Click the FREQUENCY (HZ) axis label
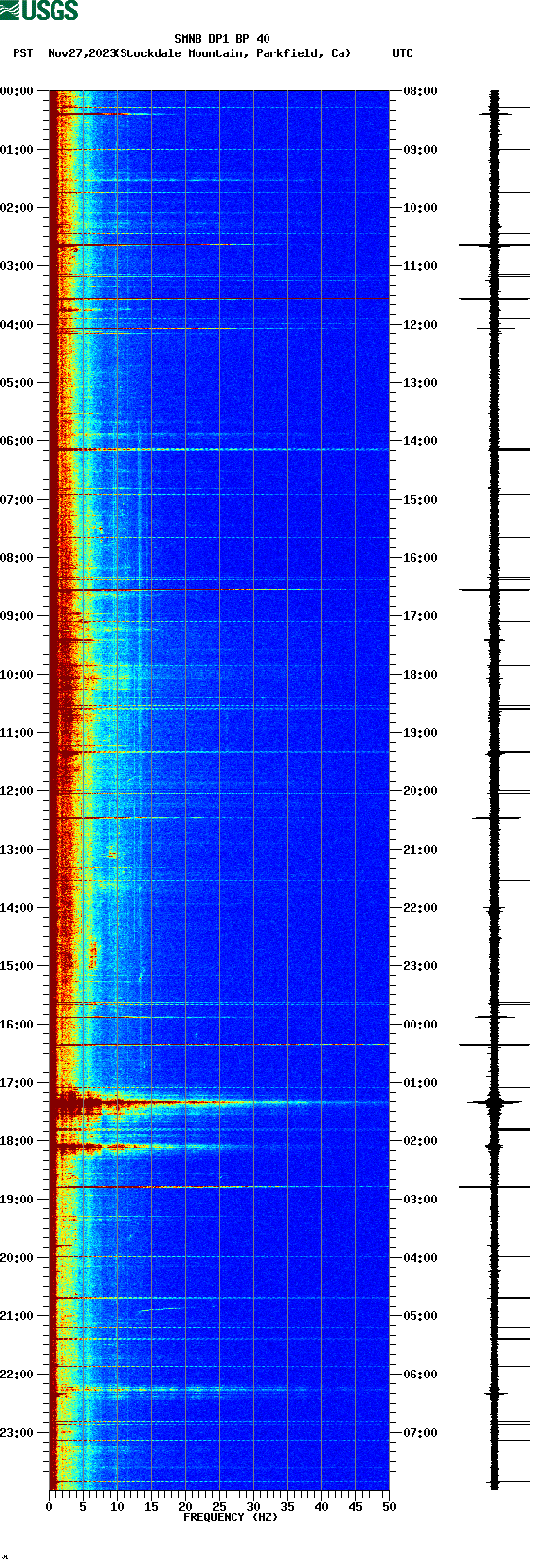 pos(231,1516)
